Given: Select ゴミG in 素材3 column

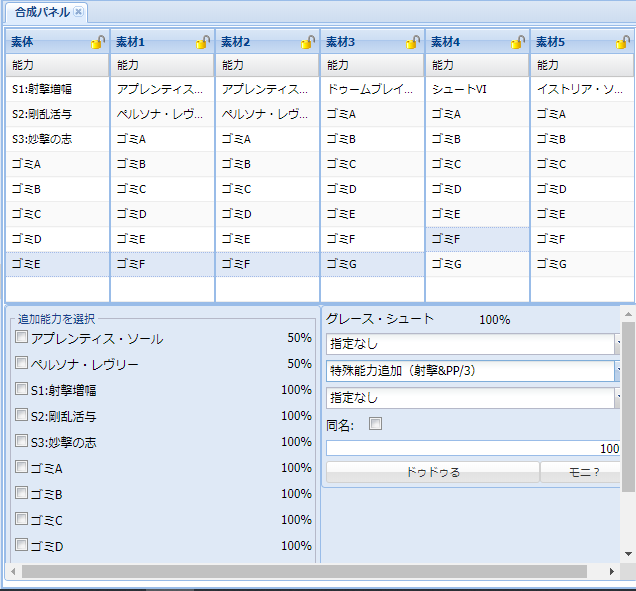Looking at the screenshot, I should pos(372,264).
